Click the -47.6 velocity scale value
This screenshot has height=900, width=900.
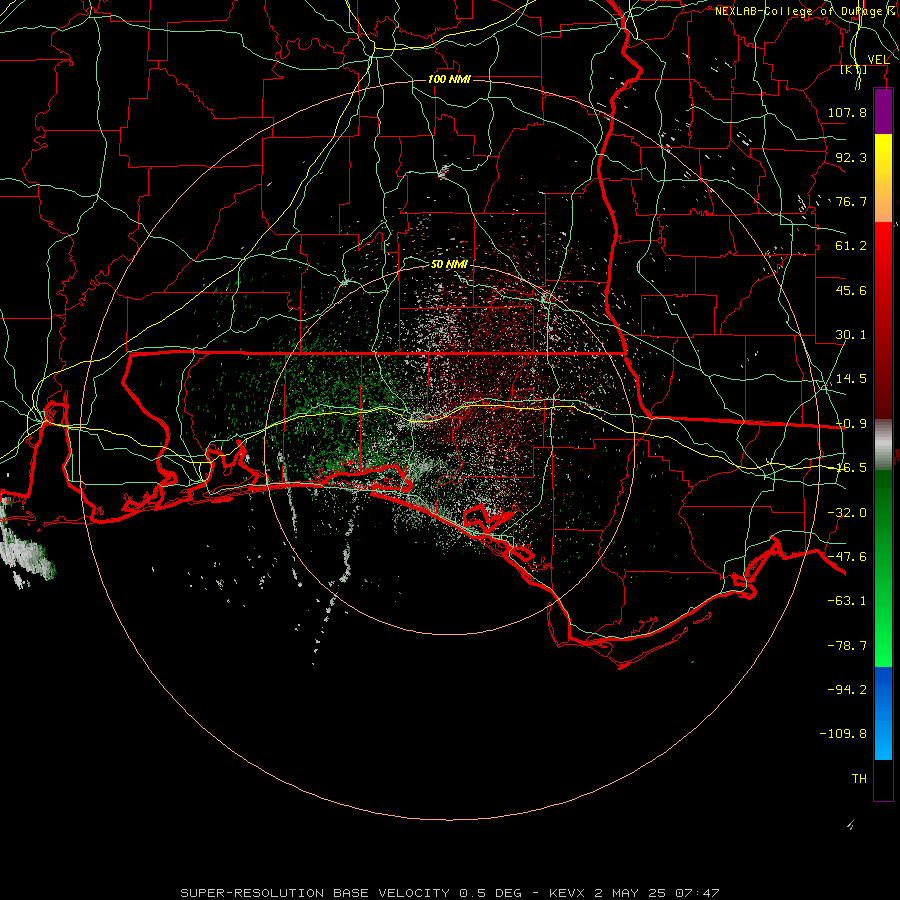pyautogui.click(x=847, y=557)
